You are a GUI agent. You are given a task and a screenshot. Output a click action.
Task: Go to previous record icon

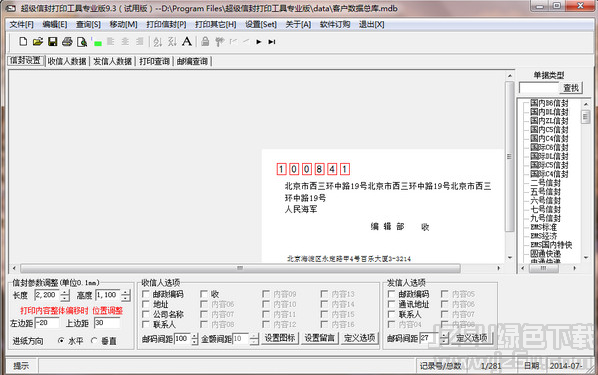coord(246,42)
